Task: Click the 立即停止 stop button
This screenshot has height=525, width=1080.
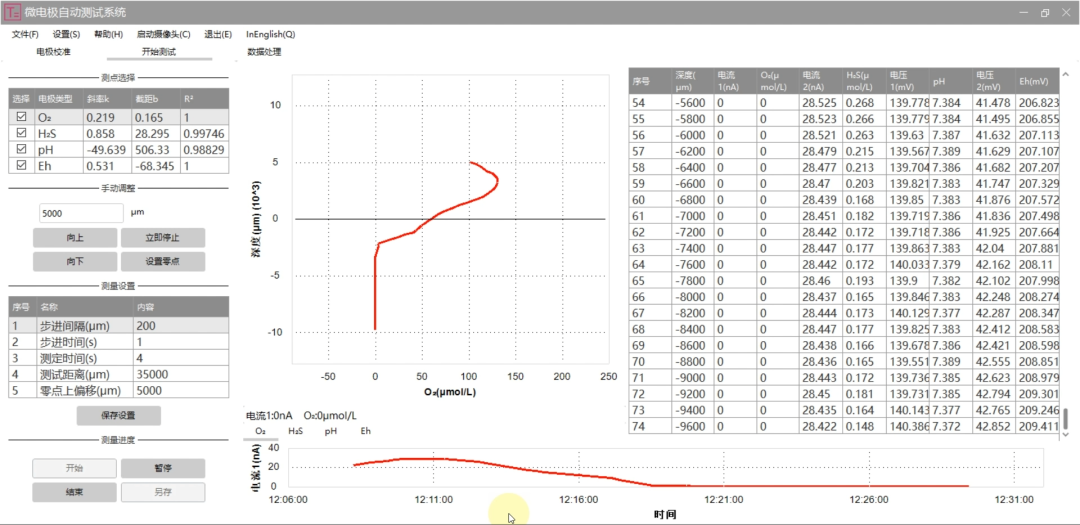Action: pyautogui.click(x=163, y=238)
